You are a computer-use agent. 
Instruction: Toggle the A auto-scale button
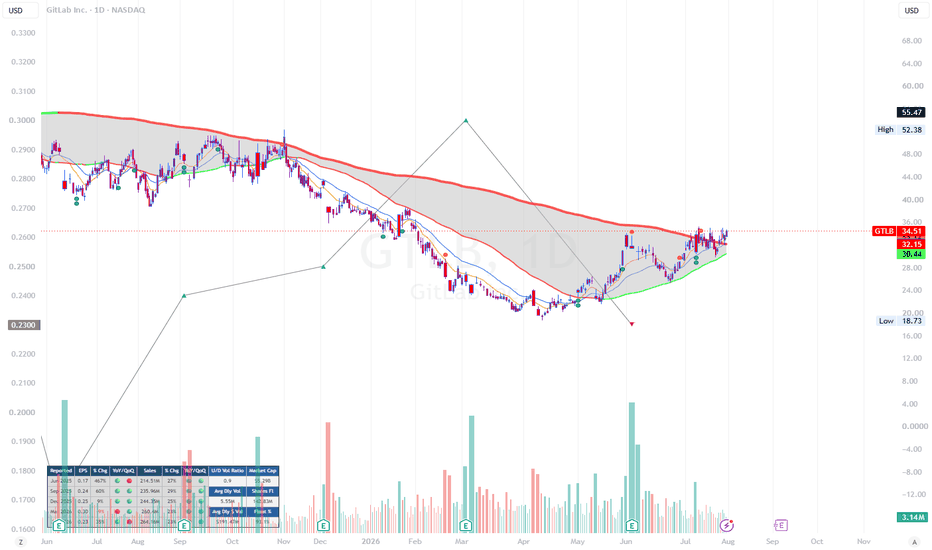click(914, 542)
